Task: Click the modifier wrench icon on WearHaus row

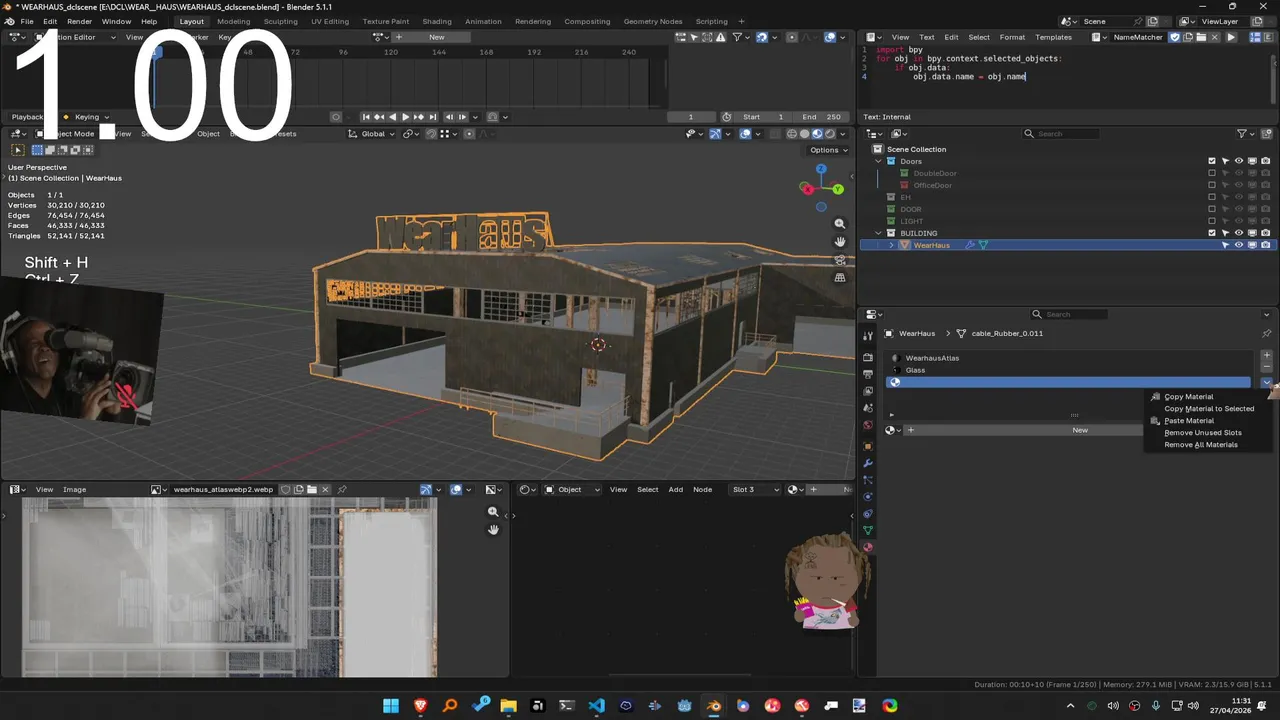Action: [970, 245]
